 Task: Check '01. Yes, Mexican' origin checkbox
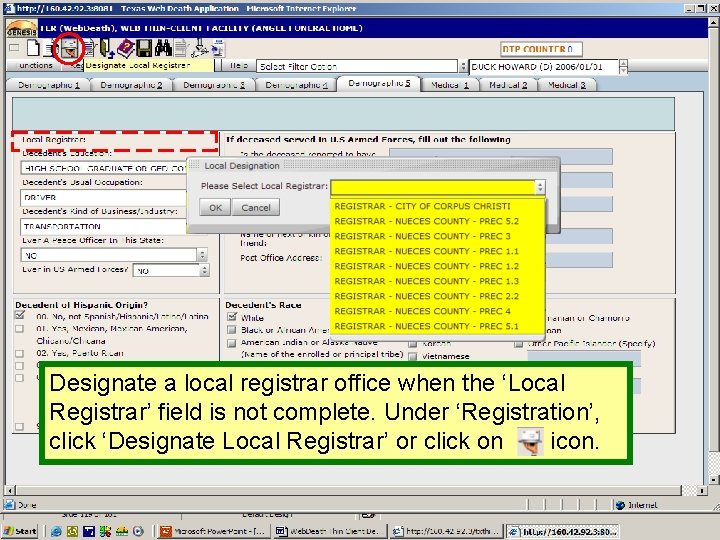[19, 329]
